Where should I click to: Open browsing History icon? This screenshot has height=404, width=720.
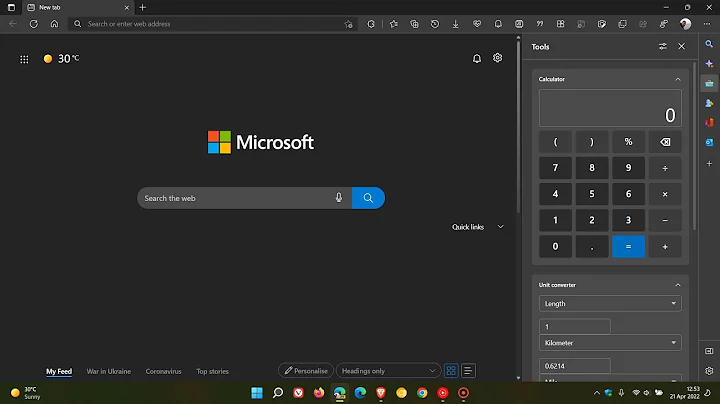pyautogui.click(x=435, y=24)
